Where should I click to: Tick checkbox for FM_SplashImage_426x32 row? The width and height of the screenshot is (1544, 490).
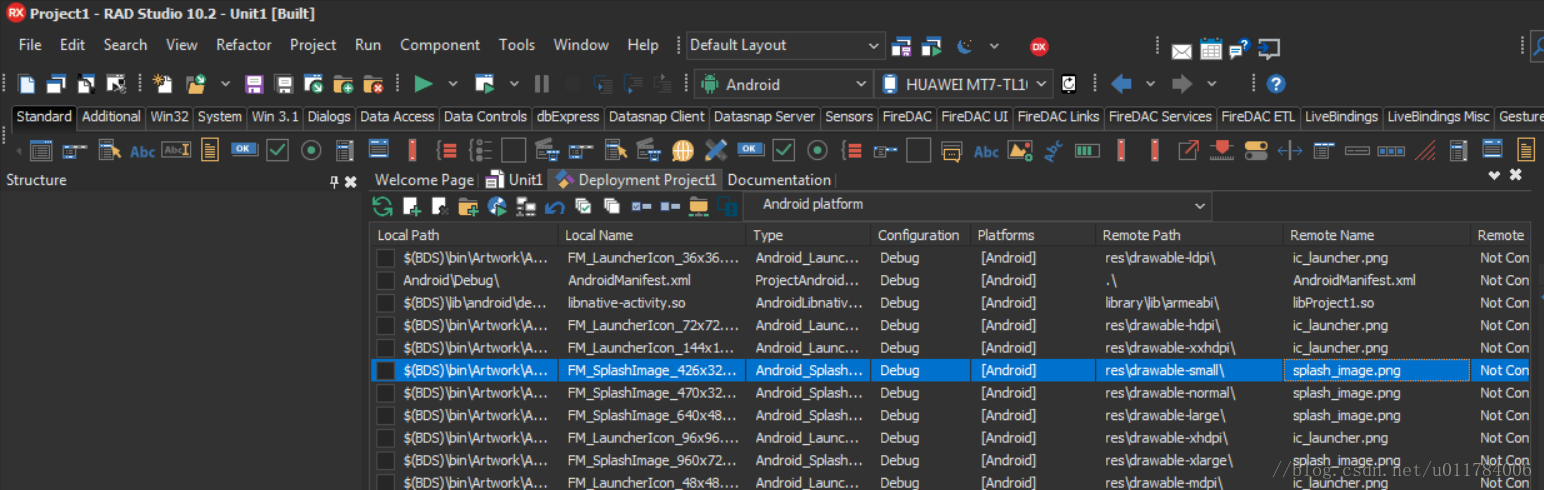(385, 370)
